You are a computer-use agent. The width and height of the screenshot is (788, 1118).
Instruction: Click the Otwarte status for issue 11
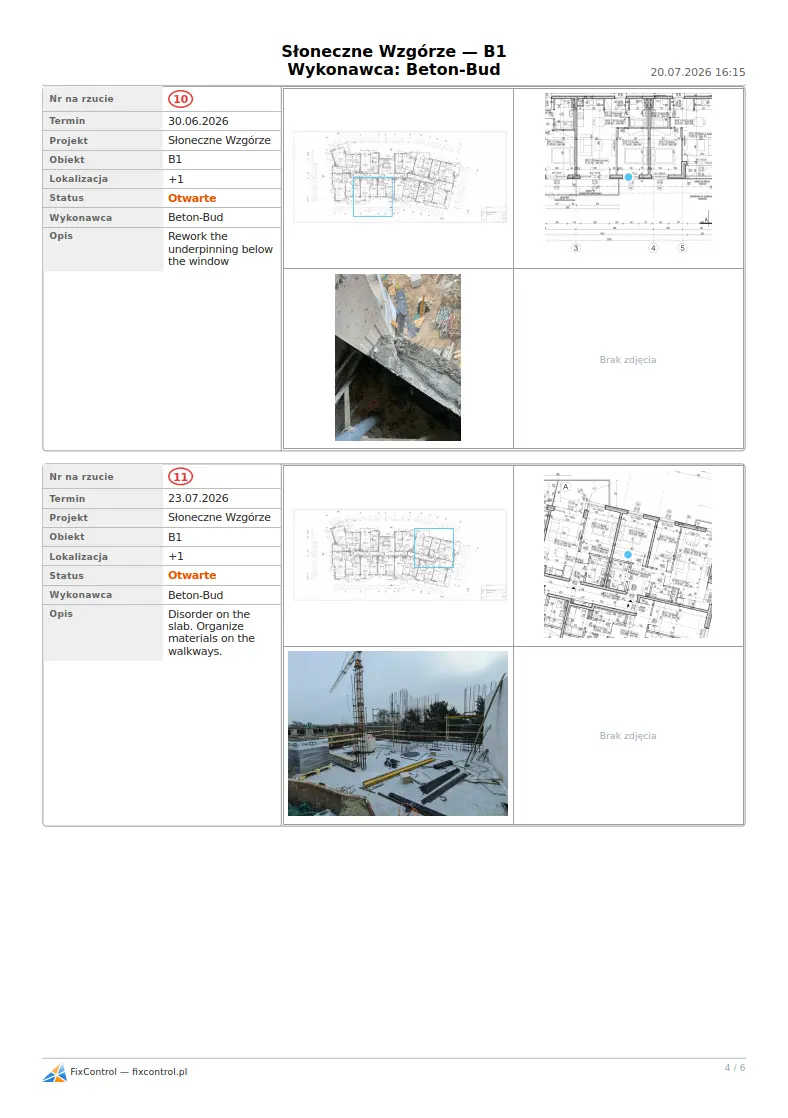click(x=192, y=575)
